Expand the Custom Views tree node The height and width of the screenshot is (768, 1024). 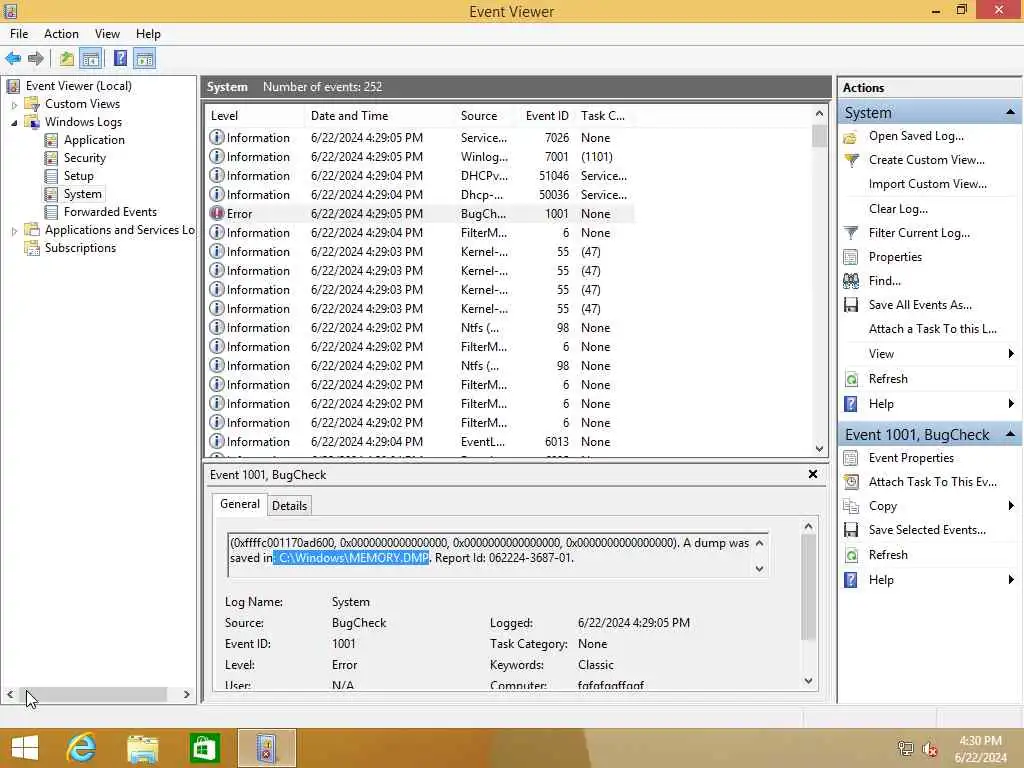14,104
